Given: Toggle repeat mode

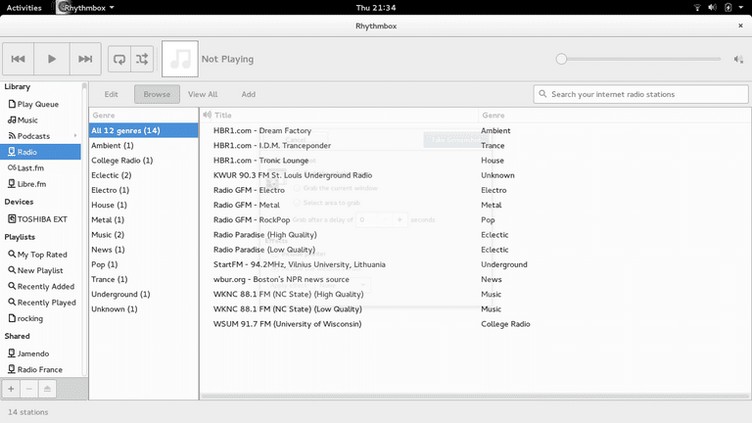Looking at the screenshot, I should point(119,59).
